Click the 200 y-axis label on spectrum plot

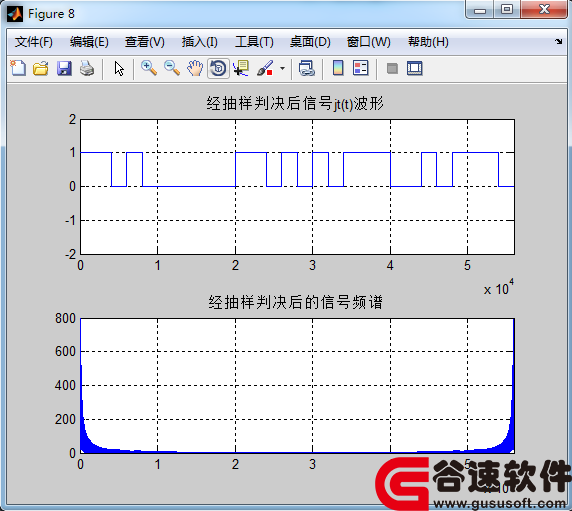coord(65,419)
